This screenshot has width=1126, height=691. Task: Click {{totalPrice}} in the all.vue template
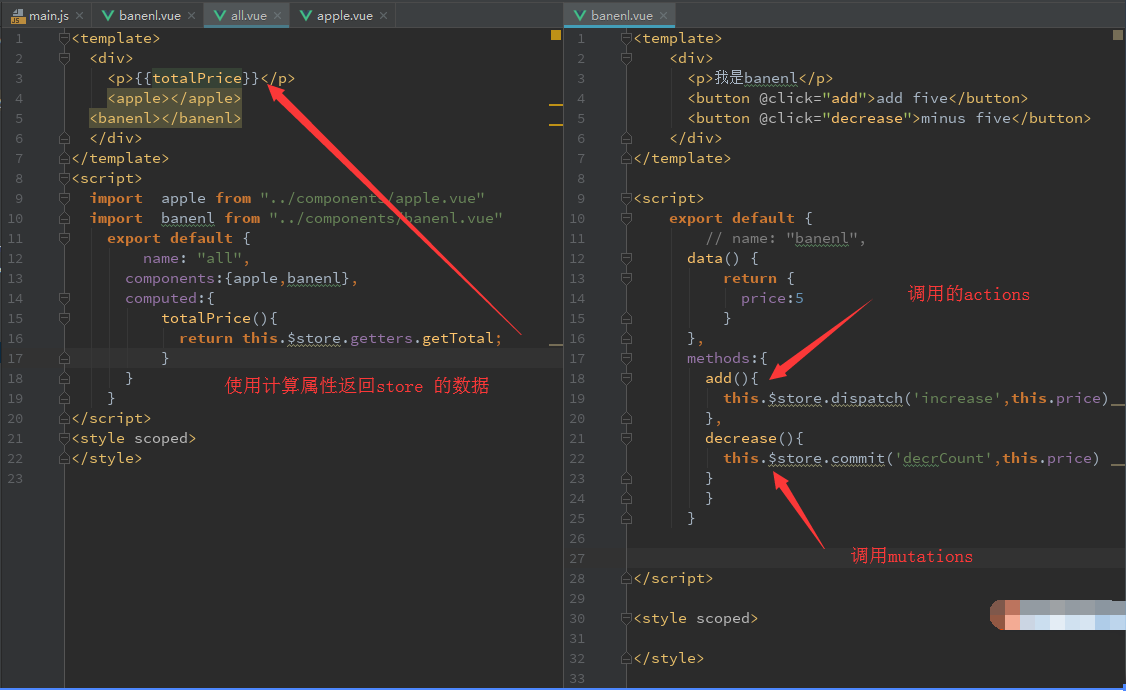pos(197,78)
